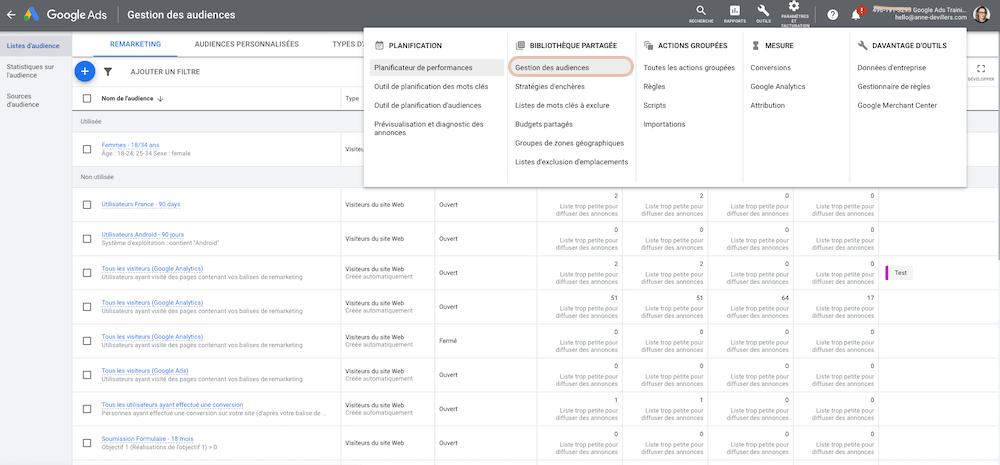Click the Fermé status cell
The width and height of the screenshot is (1000, 465).
pyautogui.click(x=448, y=341)
